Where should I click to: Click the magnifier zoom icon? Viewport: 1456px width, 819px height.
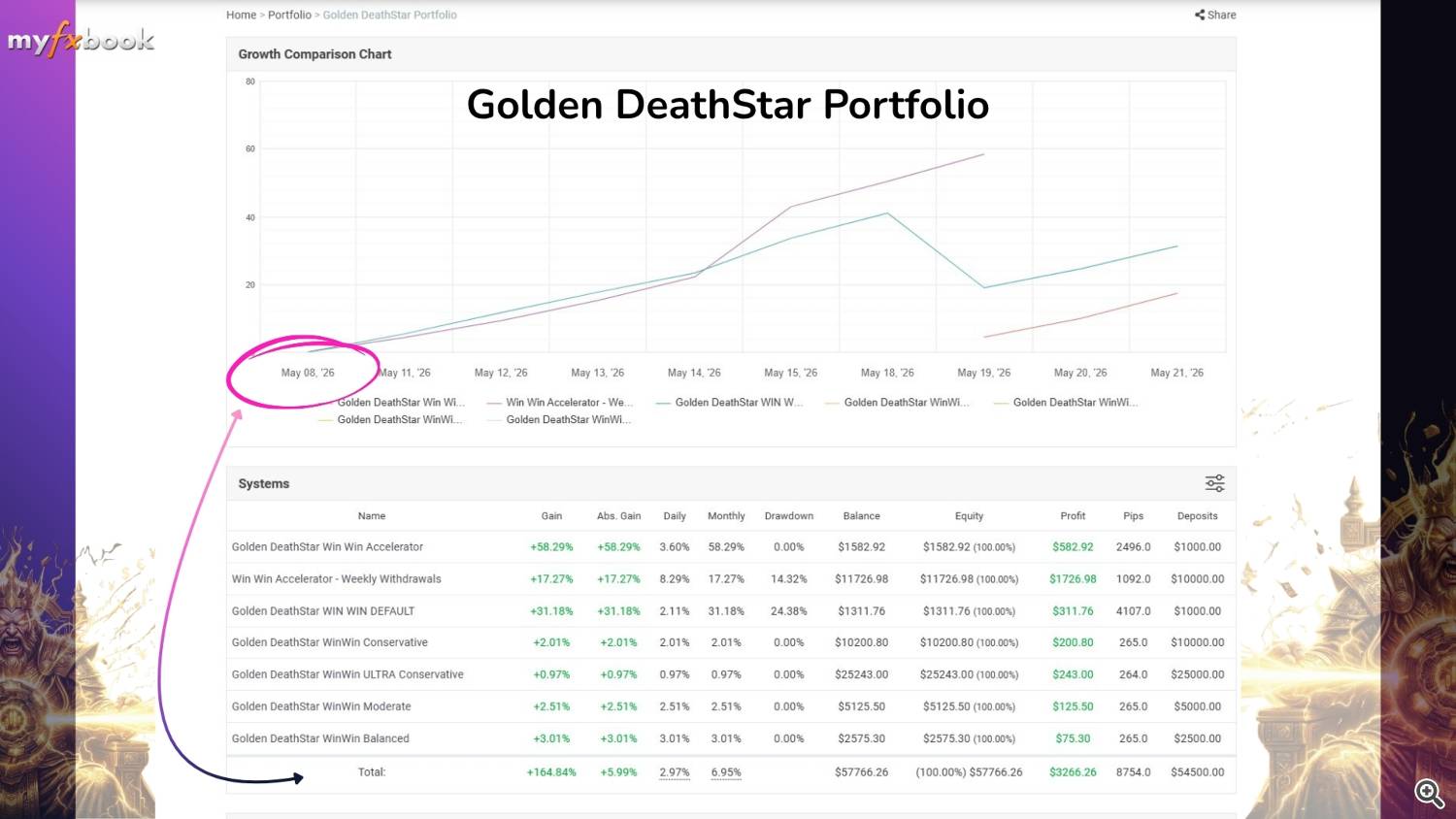click(x=1429, y=793)
